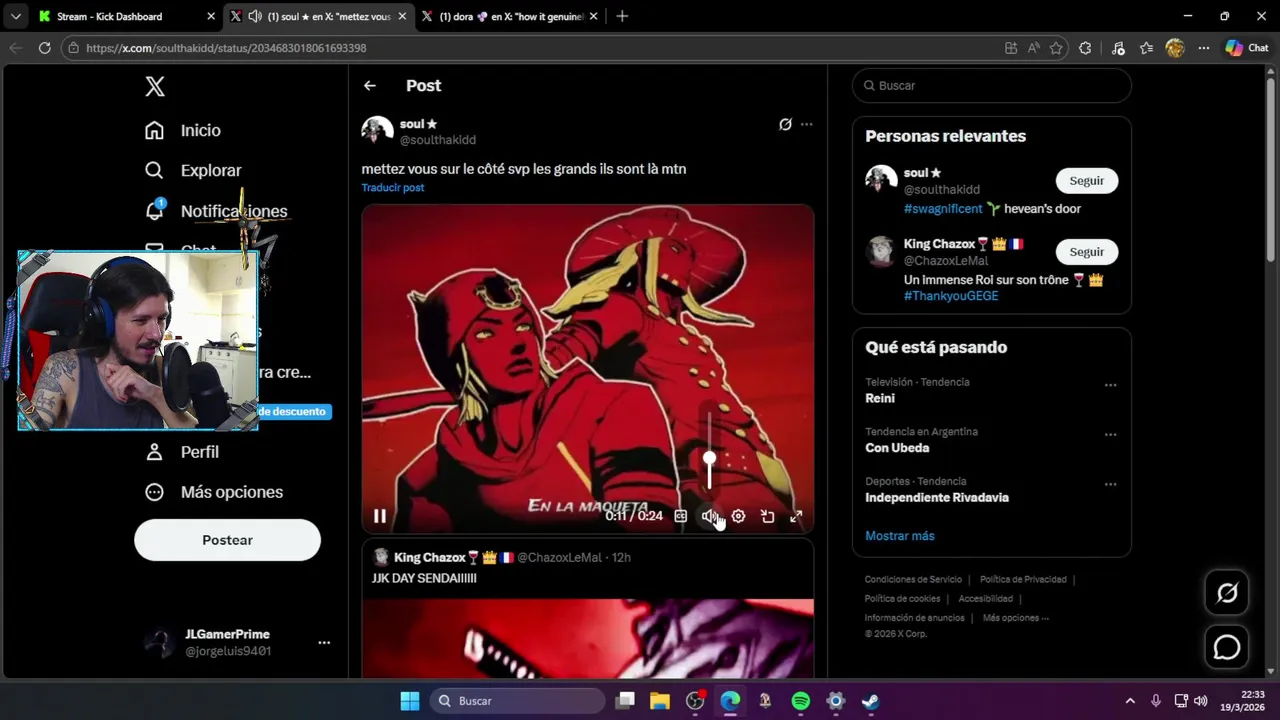This screenshot has width=1280, height=720.
Task: Open Perfil in the sidebar
Action: pos(182,452)
